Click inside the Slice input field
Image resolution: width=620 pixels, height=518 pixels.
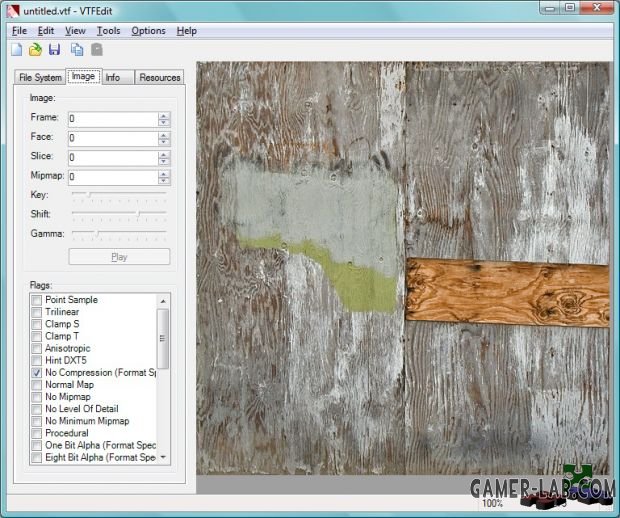113,158
